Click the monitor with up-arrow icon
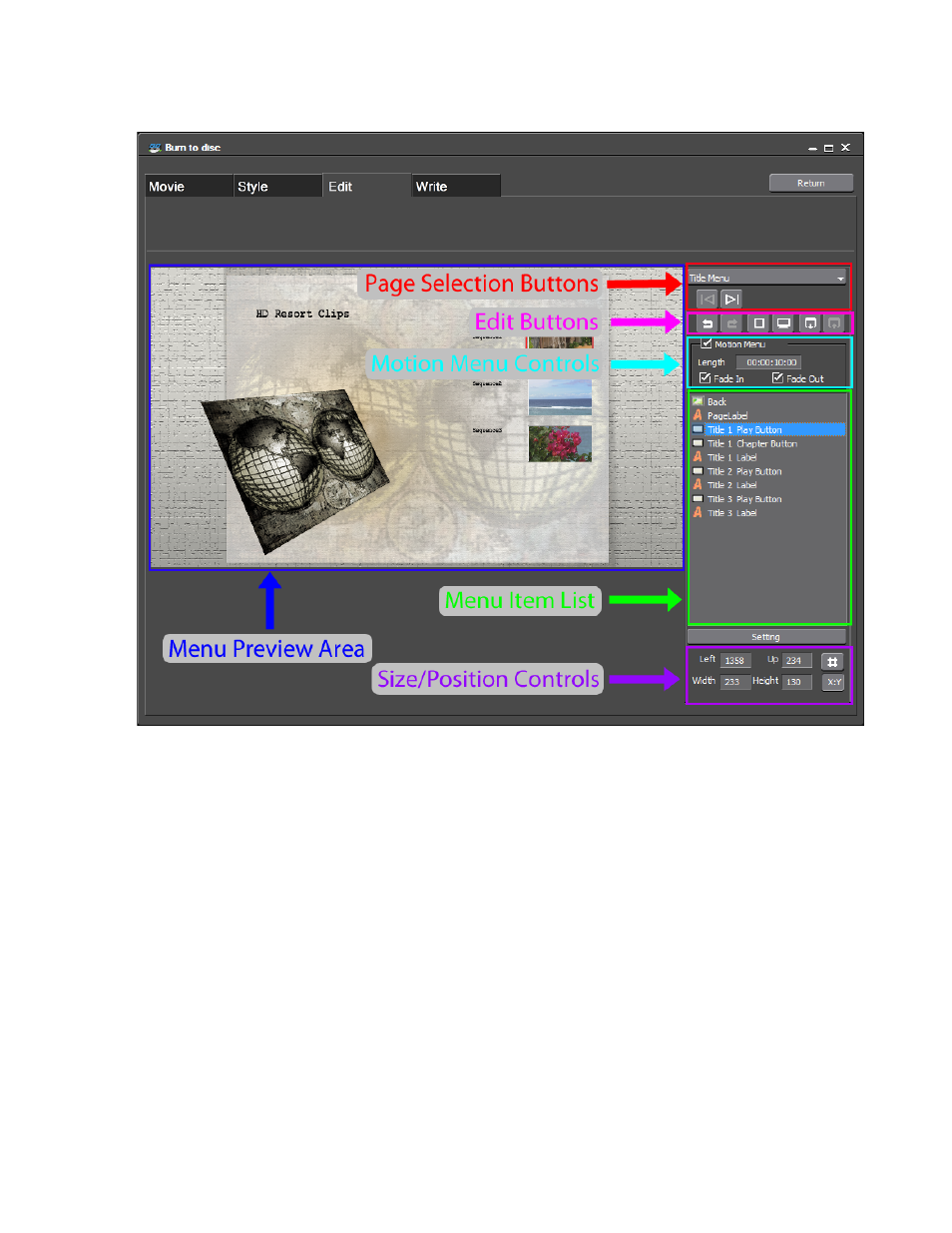 [834, 323]
